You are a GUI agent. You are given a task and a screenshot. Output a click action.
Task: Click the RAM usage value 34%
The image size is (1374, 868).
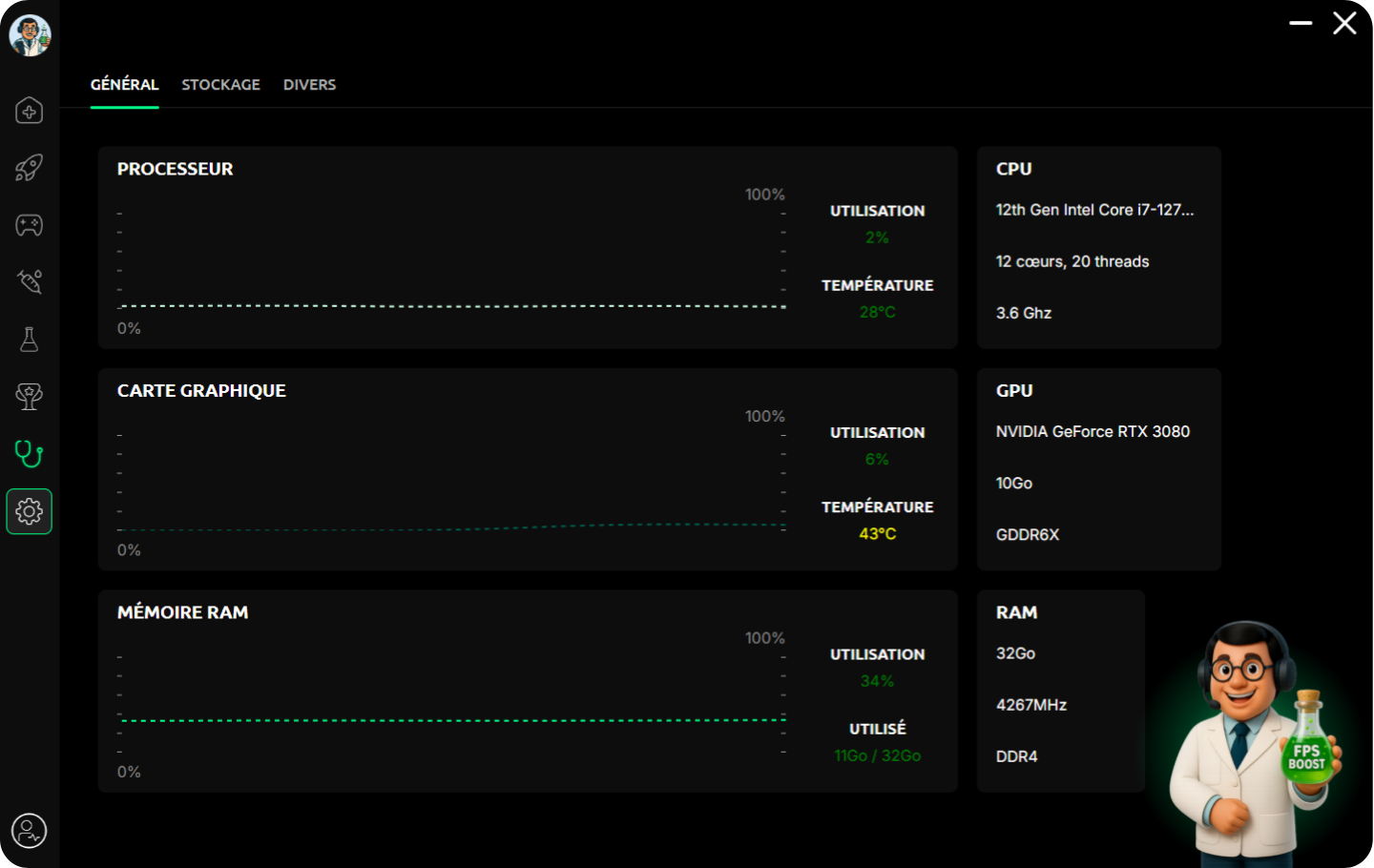(877, 681)
